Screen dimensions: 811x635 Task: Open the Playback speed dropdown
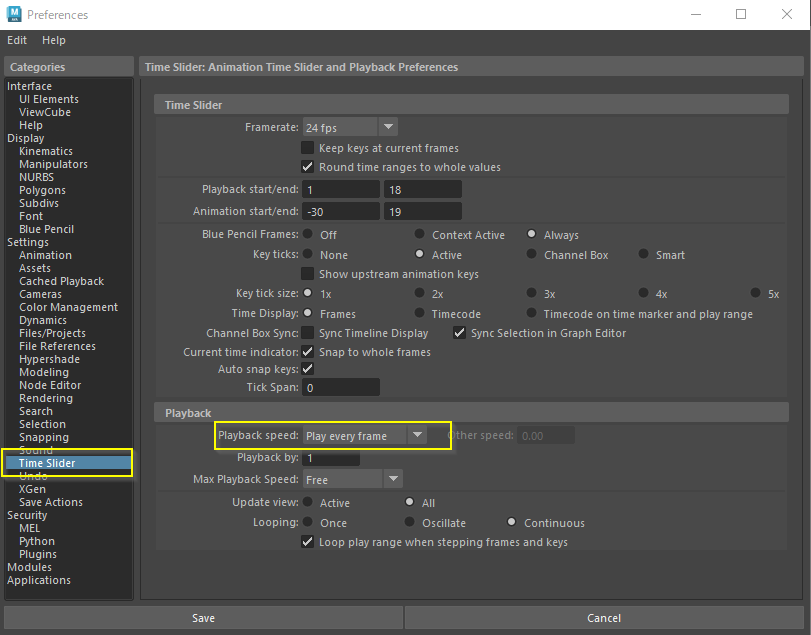click(x=417, y=436)
